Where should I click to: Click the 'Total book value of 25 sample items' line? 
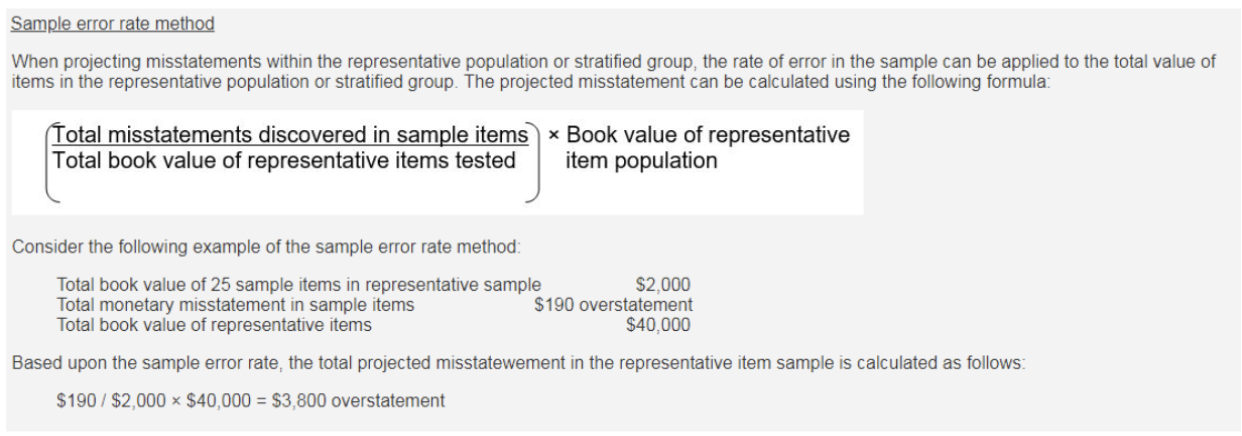(x=299, y=285)
